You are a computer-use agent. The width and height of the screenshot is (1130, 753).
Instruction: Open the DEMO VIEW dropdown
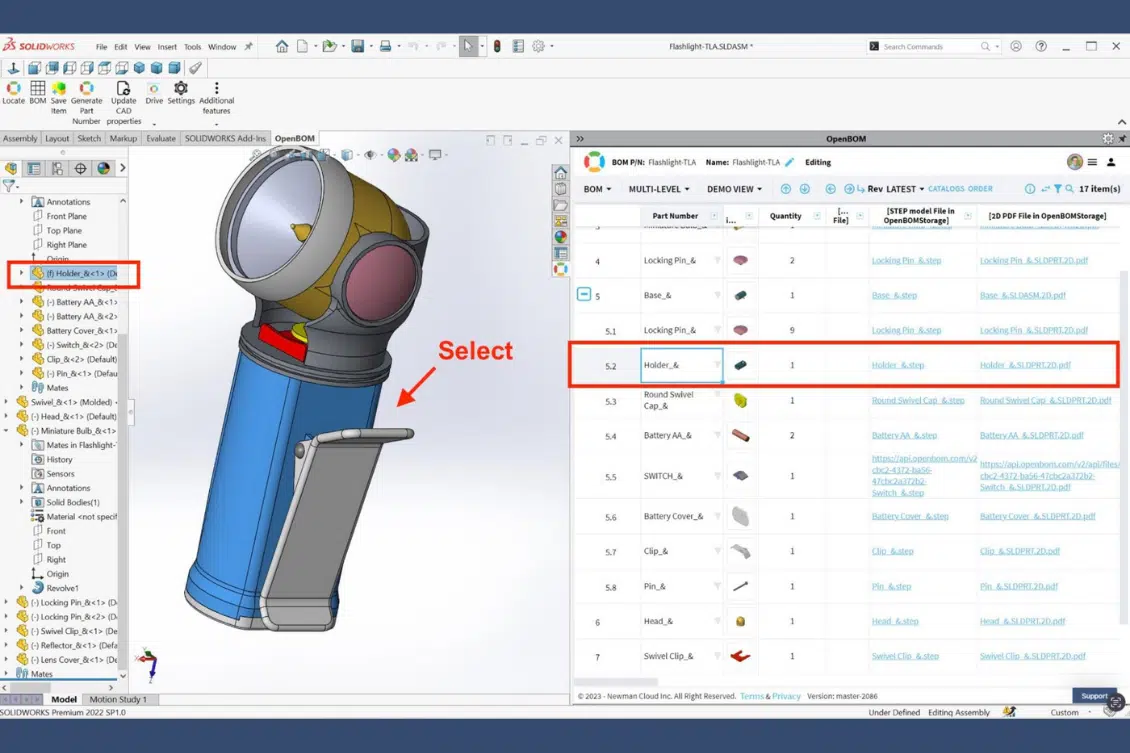coord(734,189)
